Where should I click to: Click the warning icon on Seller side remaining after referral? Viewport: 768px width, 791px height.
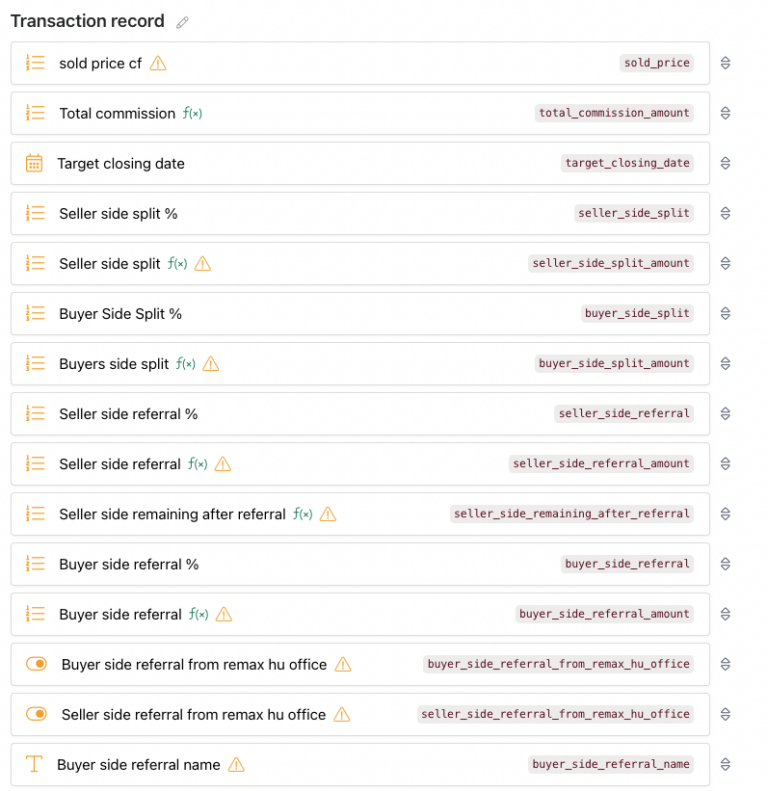(x=328, y=514)
